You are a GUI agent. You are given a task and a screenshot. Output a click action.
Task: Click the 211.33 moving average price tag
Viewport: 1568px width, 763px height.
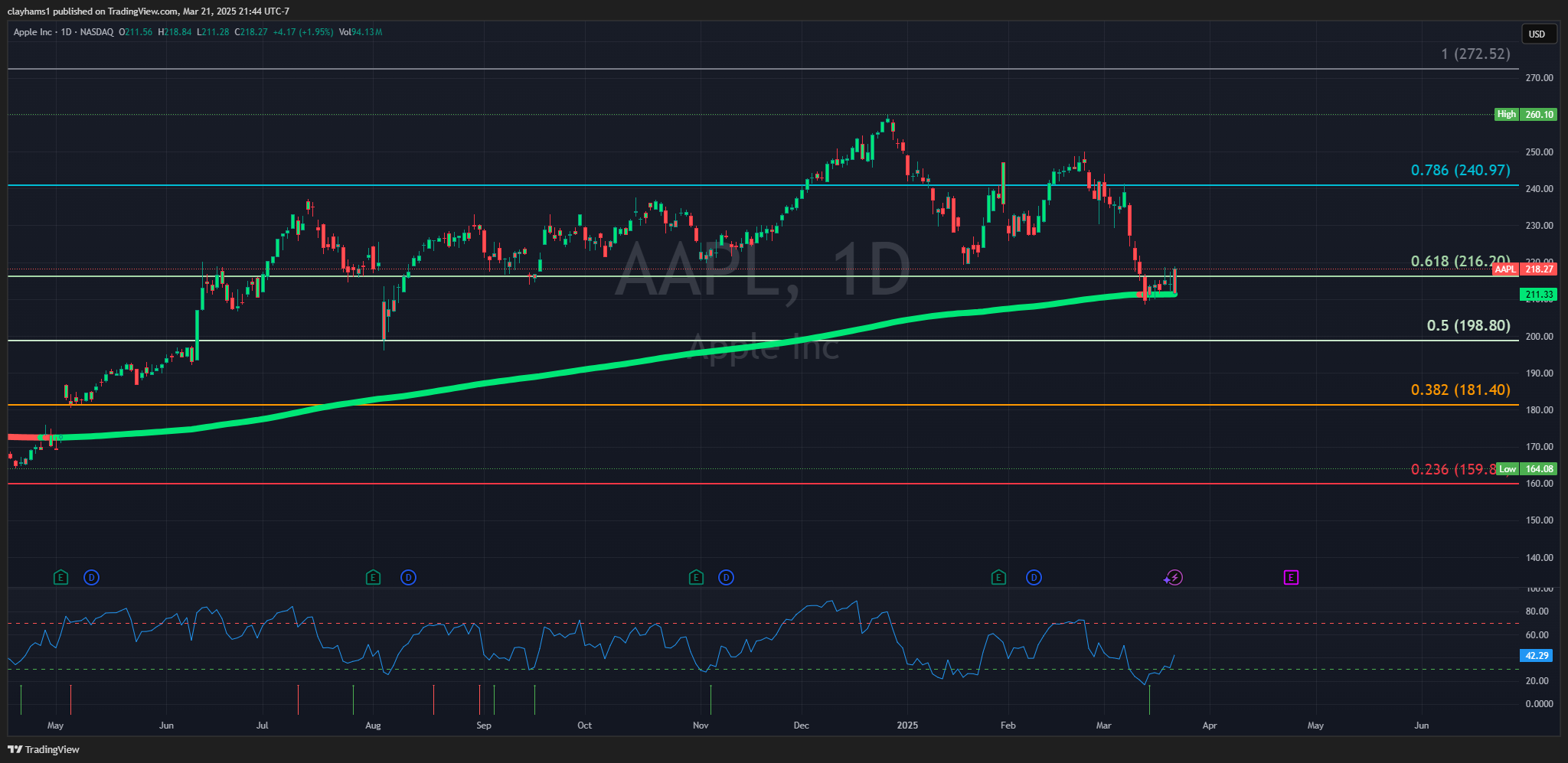tap(1539, 294)
